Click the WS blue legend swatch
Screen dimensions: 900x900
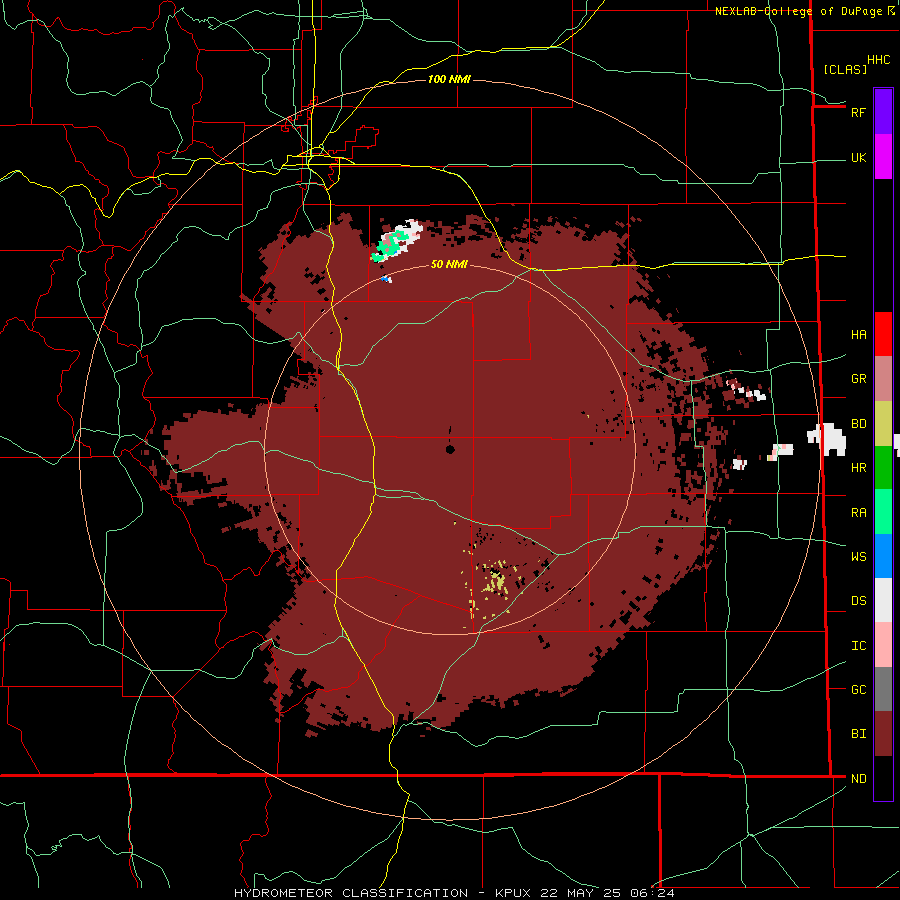[883, 556]
